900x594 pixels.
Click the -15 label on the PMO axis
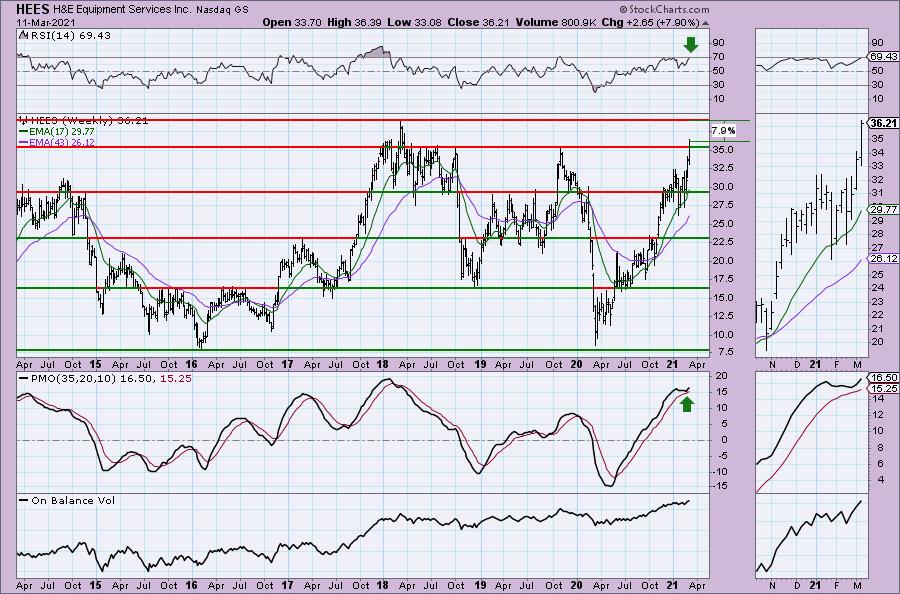[x=720, y=486]
